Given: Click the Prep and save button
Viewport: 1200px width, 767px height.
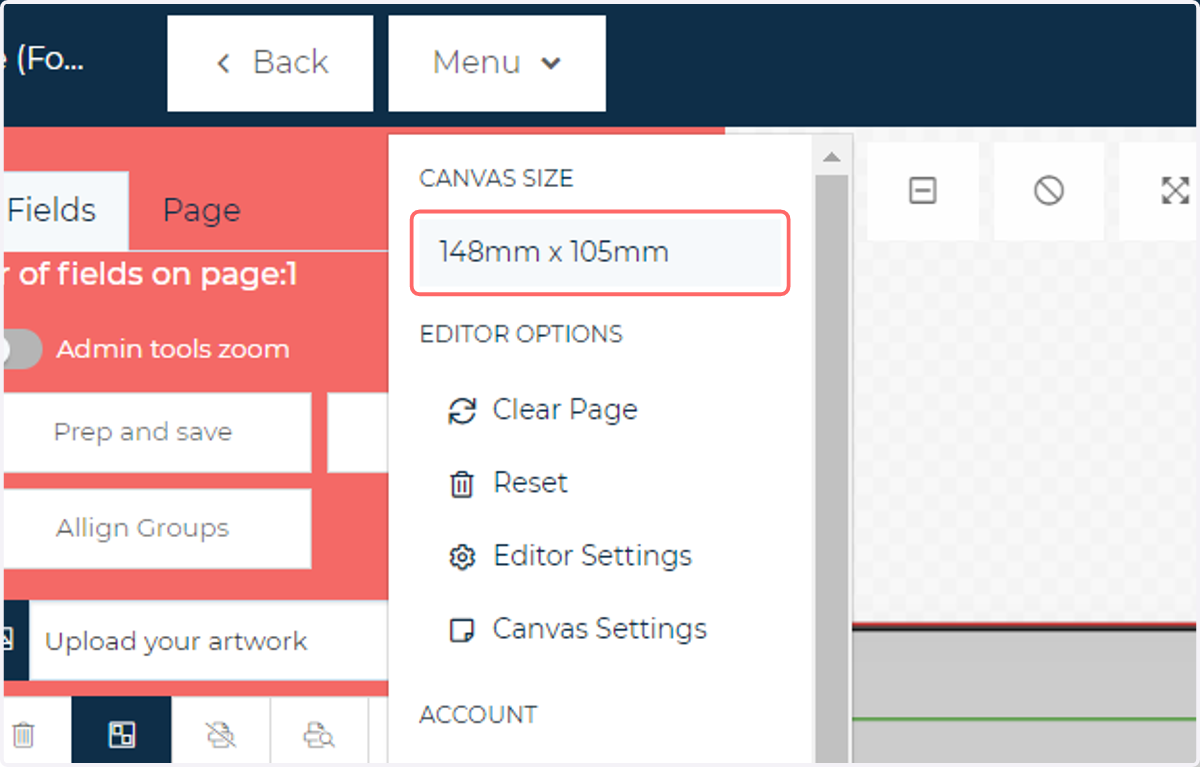Looking at the screenshot, I should (156, 432).
